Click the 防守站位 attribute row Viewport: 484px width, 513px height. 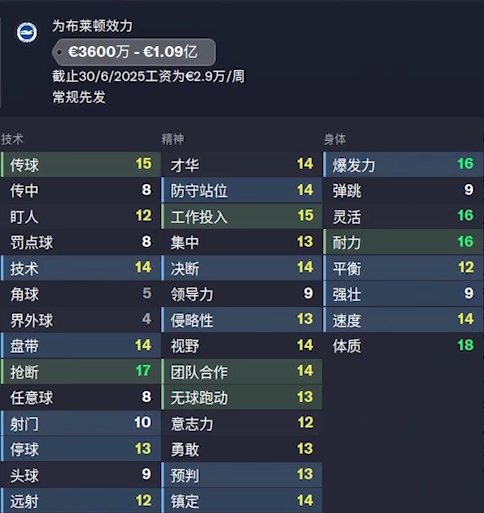[242, 190]
